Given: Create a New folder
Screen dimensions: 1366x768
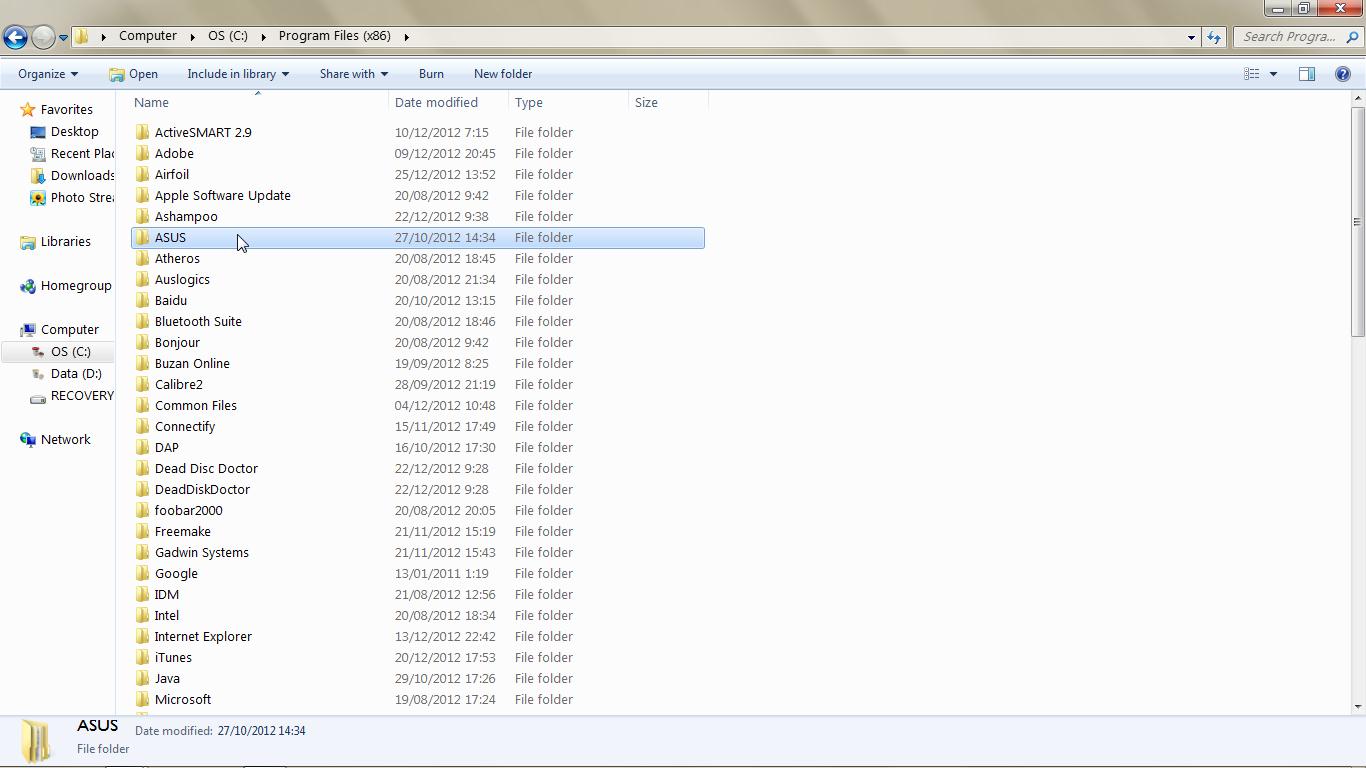Looking at the screenshot, I should (x=502, y=73).
